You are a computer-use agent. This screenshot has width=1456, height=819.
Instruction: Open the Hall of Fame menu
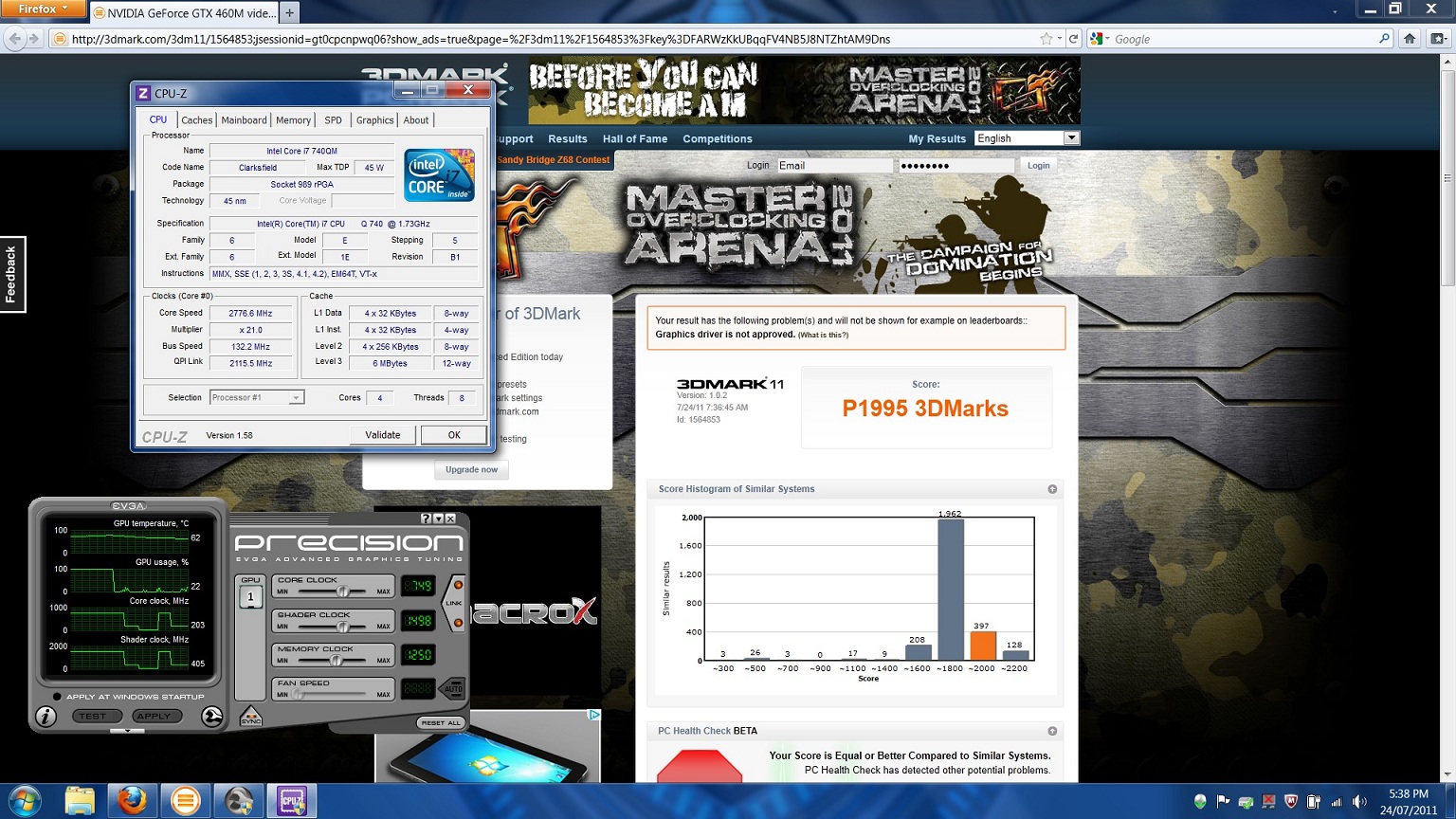click(635, 138)
